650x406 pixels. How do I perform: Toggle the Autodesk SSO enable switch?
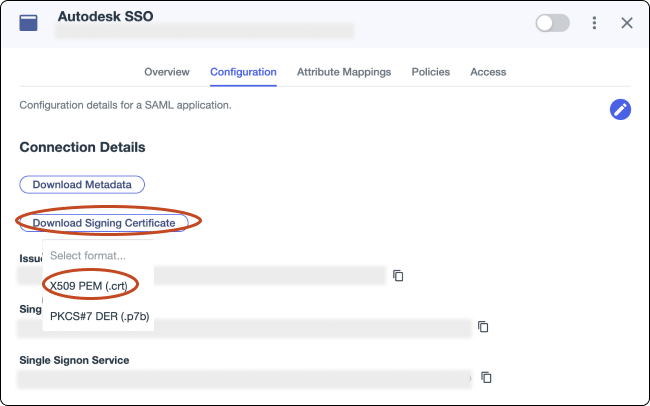(x=552, y=23)
